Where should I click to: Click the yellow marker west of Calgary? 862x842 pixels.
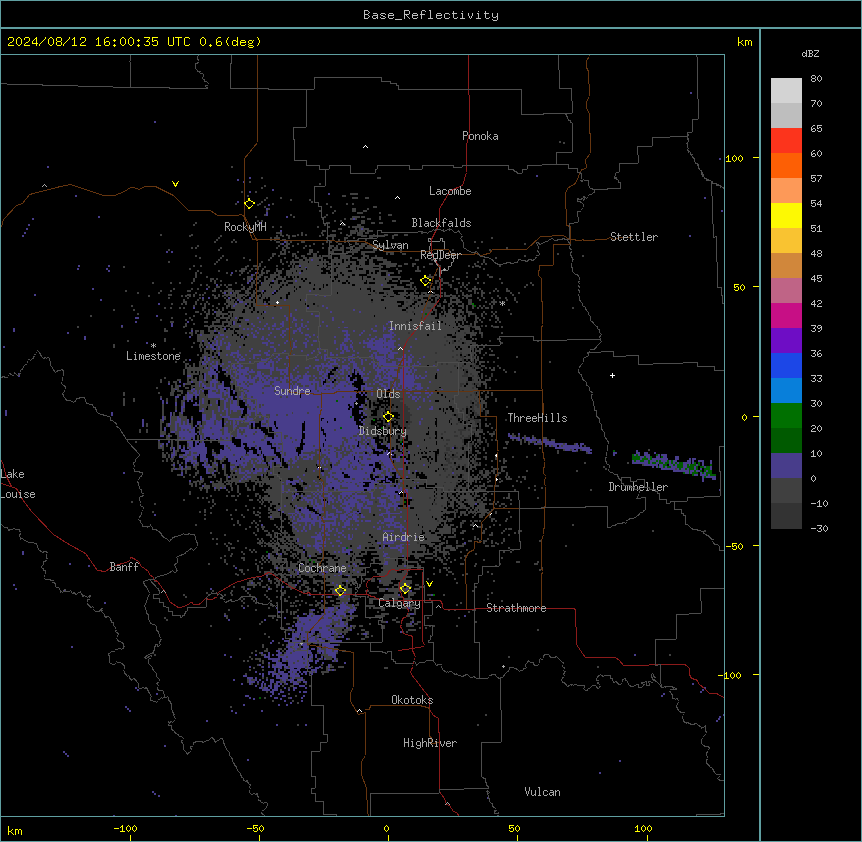coord(340,590)
